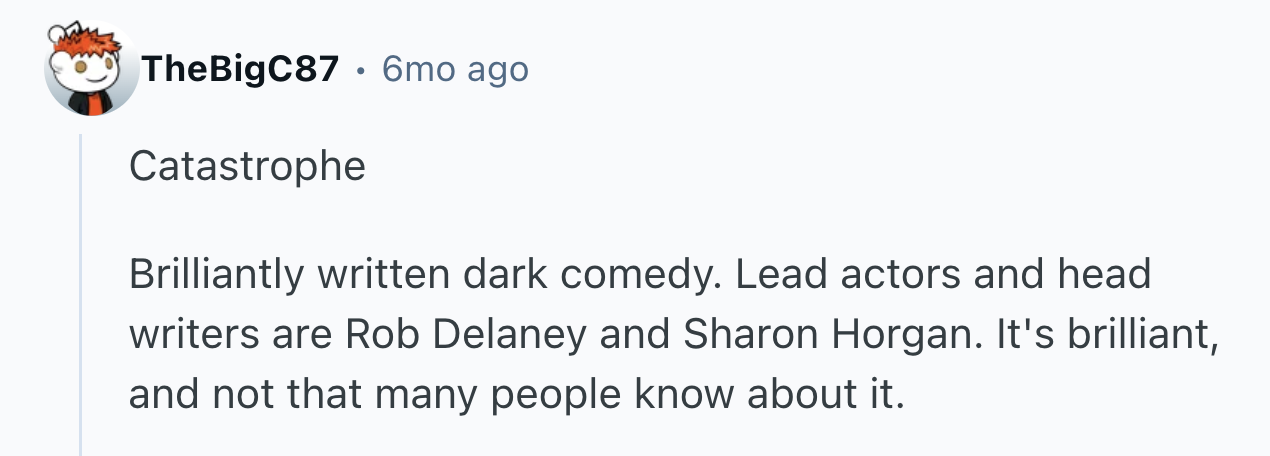
Task: Click TheBigC87's Snoo avatar icon
Action: pyautogui.click(x=92, y=70)
